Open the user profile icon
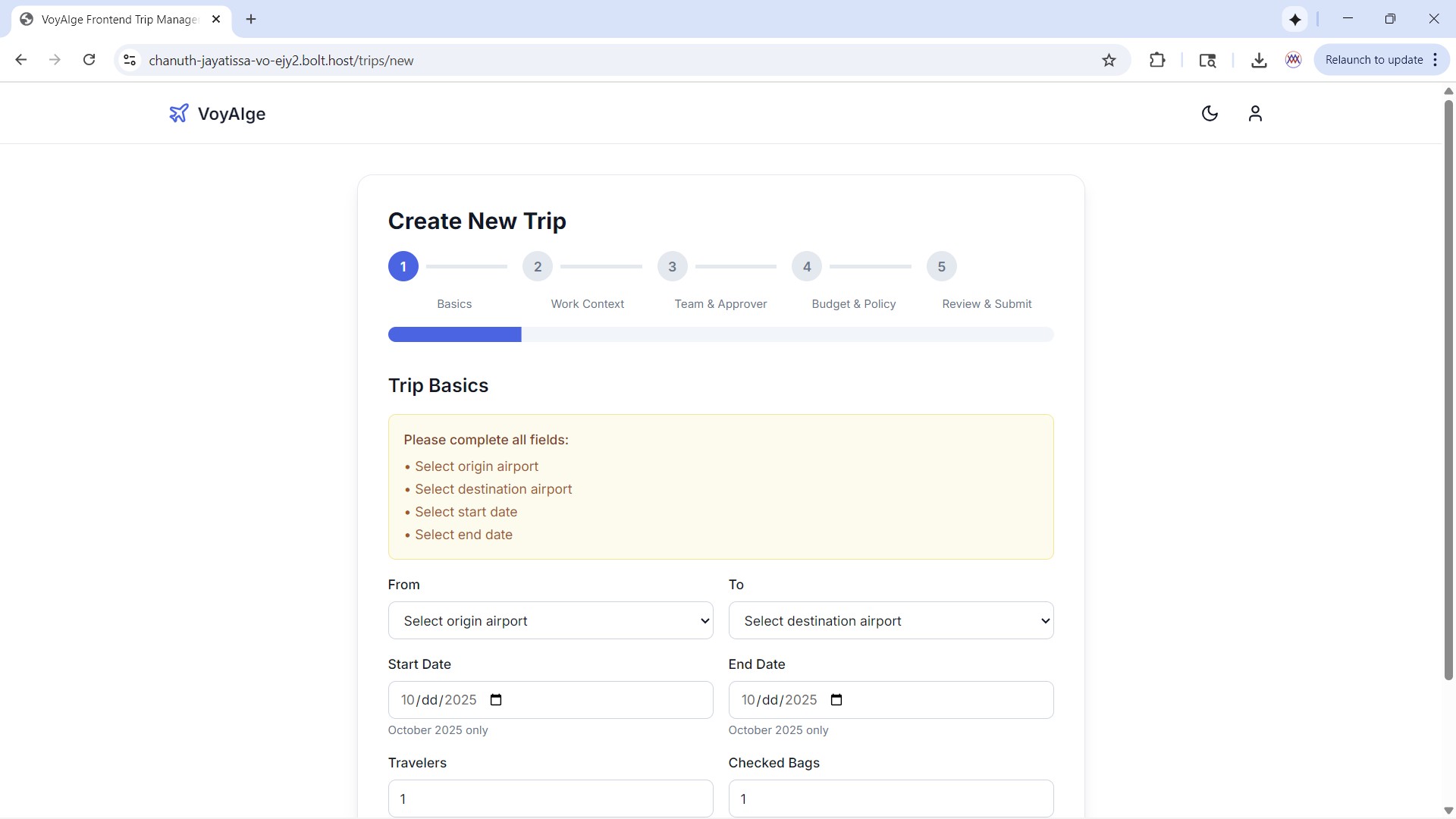 click(x=1255, y=114)
